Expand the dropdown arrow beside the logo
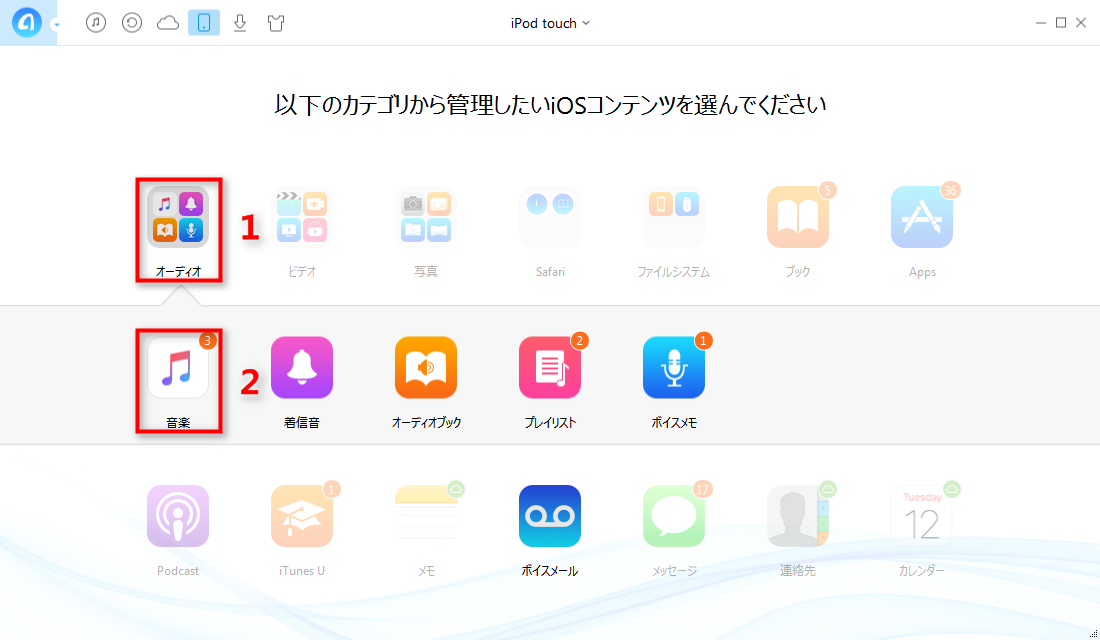This screenshot has height=640, width=1100. tap(56, 25)
